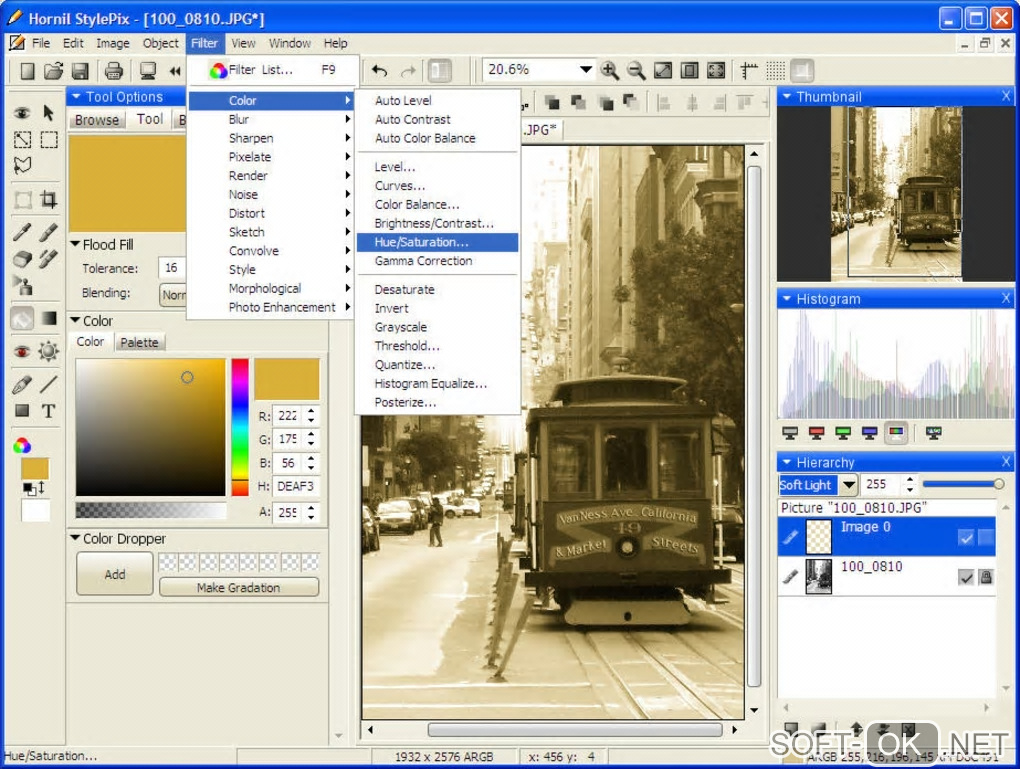
Task: Toggle visibility checkbox of Image 0 layer
Action: pos(966,537)
